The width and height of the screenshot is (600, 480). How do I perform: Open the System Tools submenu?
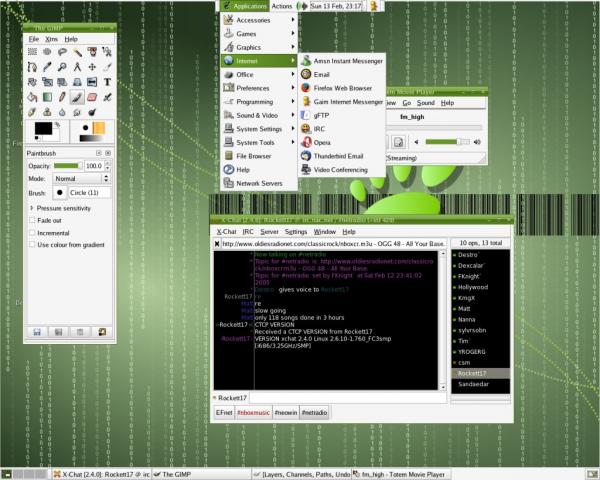click(259, 142)
